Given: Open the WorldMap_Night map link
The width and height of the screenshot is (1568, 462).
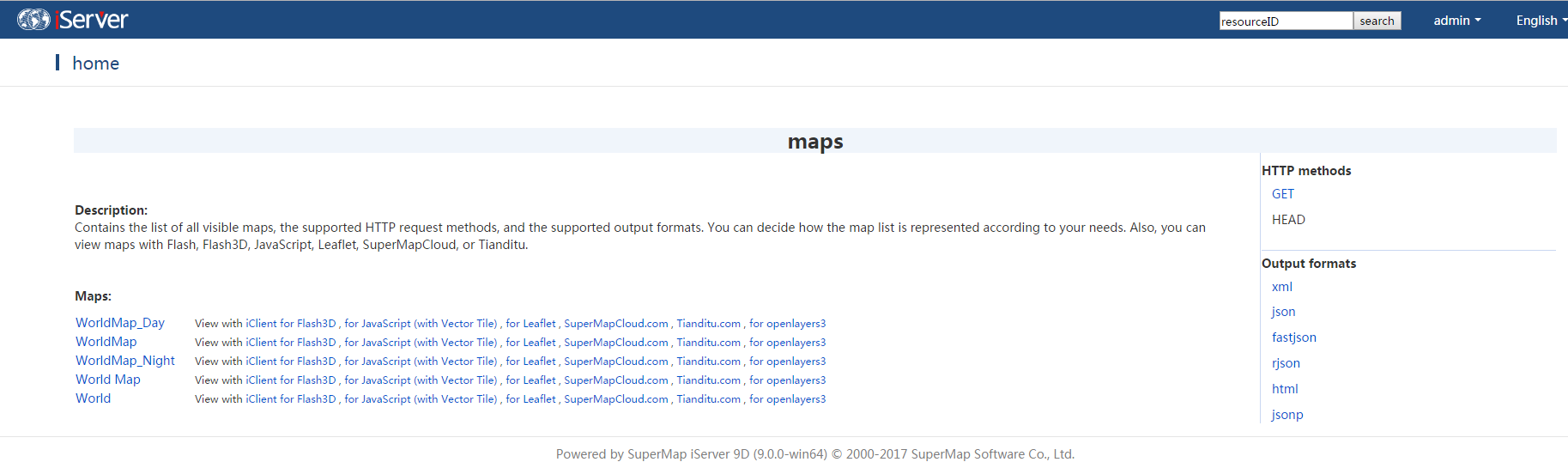Looking at the screenshot, I should click(x=124, y=361).
